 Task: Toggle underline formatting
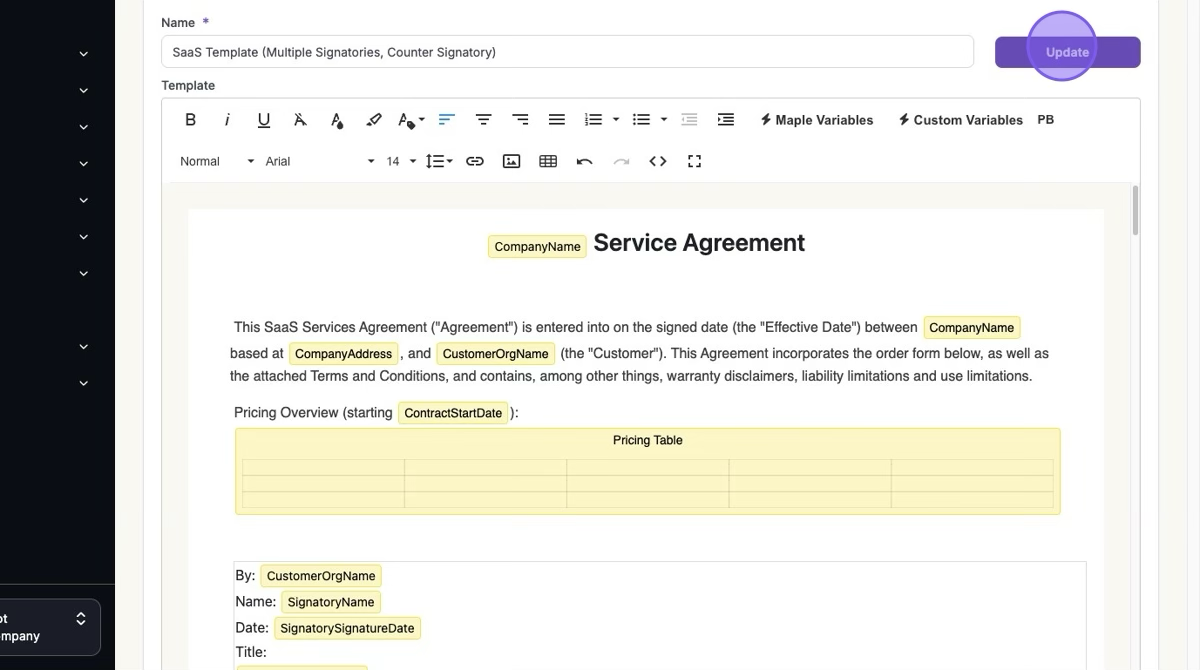click(264, 120)
